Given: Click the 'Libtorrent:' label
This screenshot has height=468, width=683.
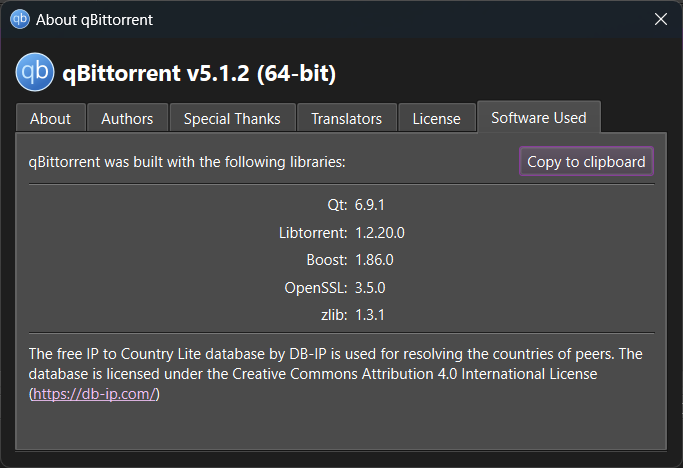Looking at the screenshot, I should pos(313,233).
